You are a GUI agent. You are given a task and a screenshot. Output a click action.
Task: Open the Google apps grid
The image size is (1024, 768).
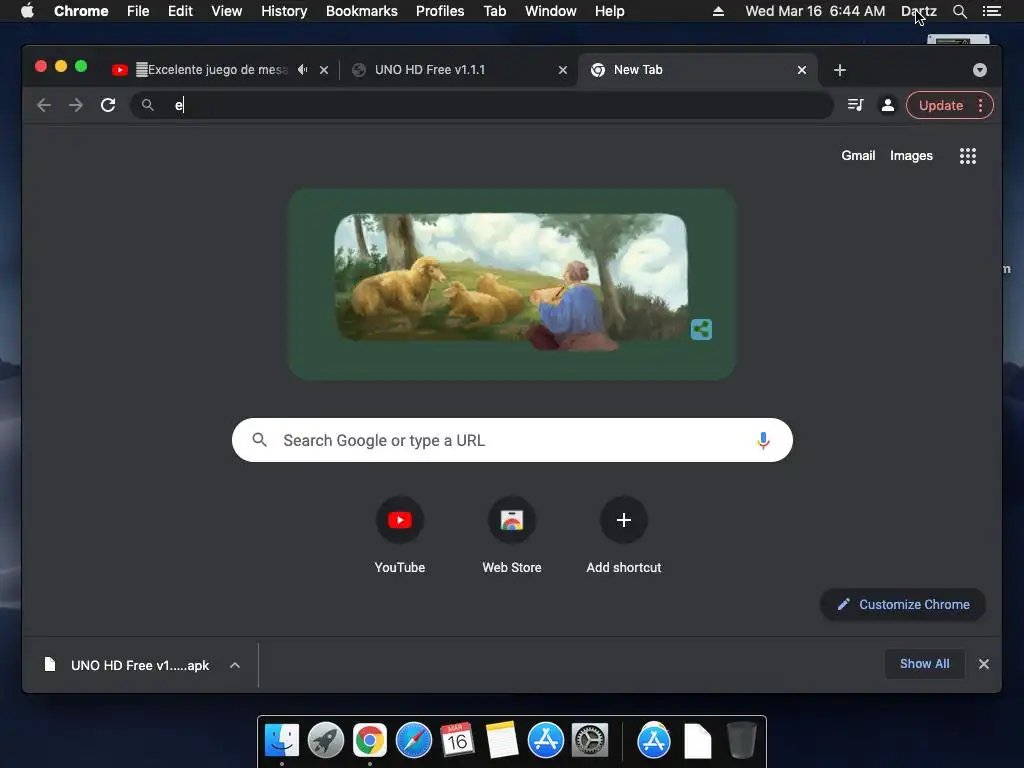968,155
